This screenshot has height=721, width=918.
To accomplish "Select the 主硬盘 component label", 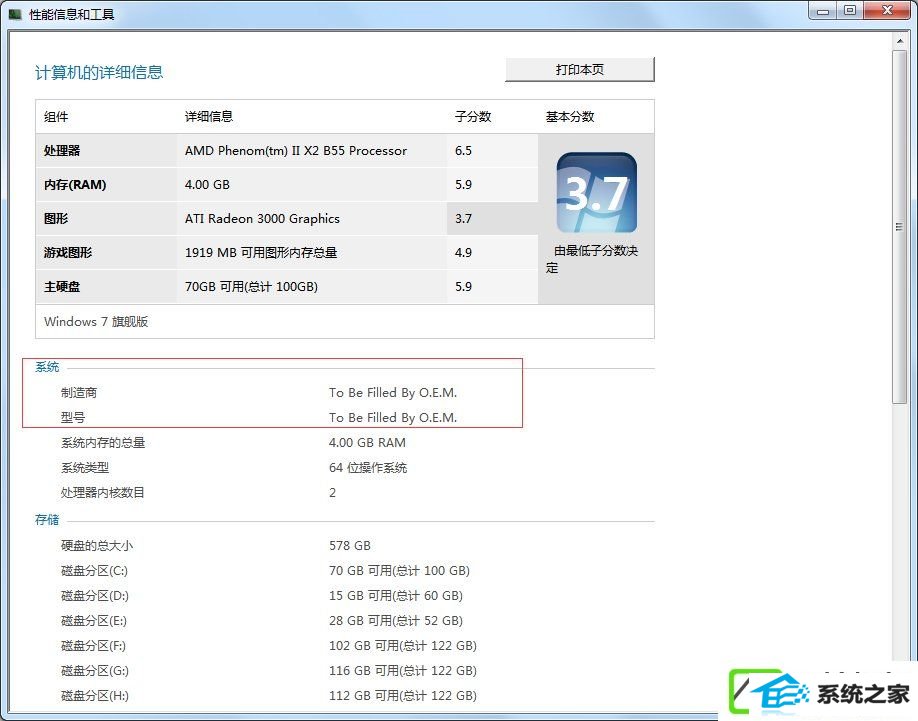I will 62,286.
